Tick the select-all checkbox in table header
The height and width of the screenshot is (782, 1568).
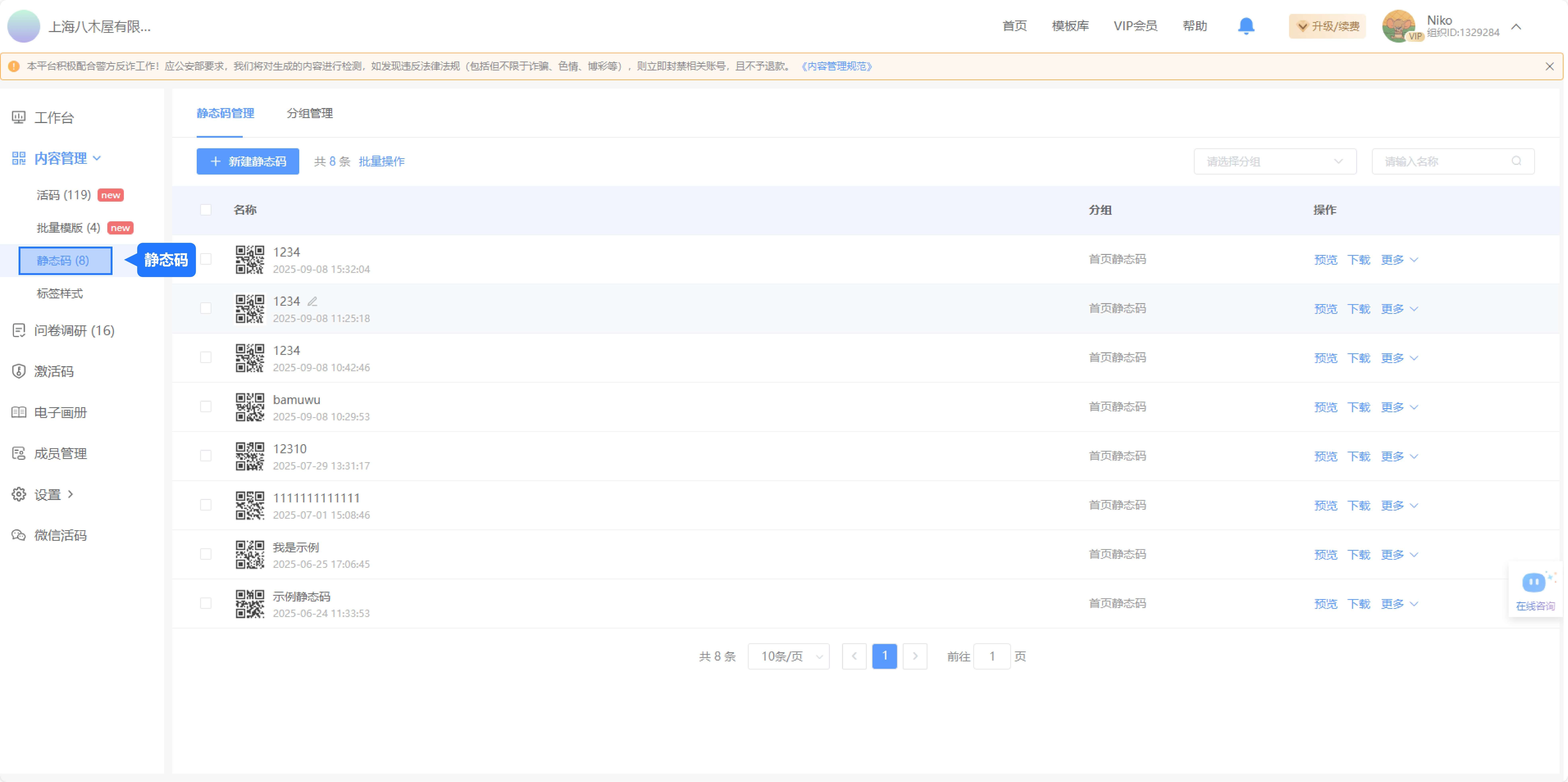[206, 210]
